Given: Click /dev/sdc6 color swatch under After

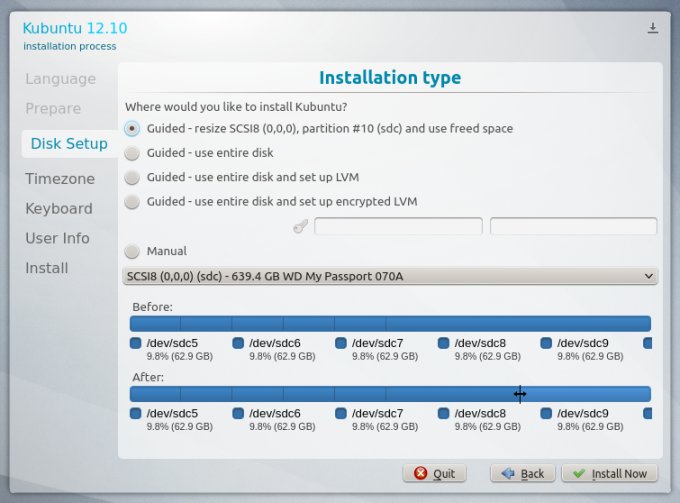Looking at the screenshot, I should pos(238,414).
